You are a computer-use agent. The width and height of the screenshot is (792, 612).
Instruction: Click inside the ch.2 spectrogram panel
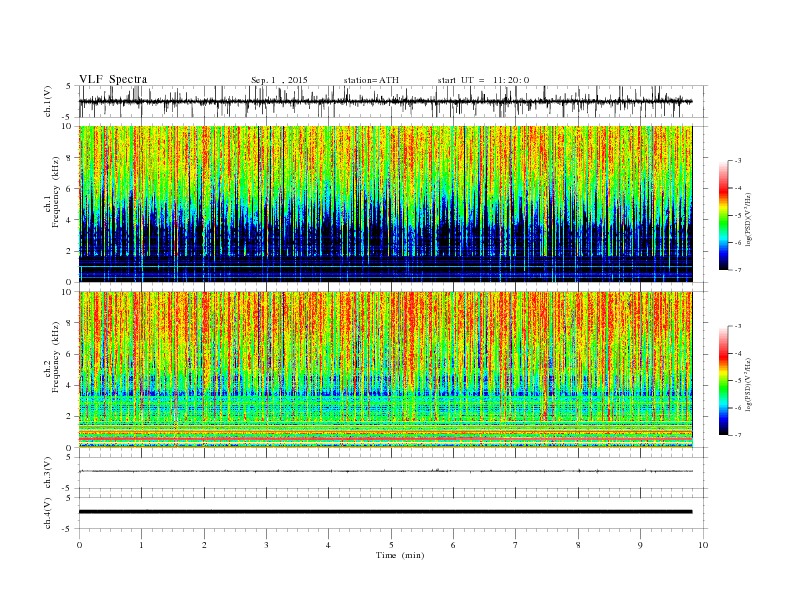[385, 369]
